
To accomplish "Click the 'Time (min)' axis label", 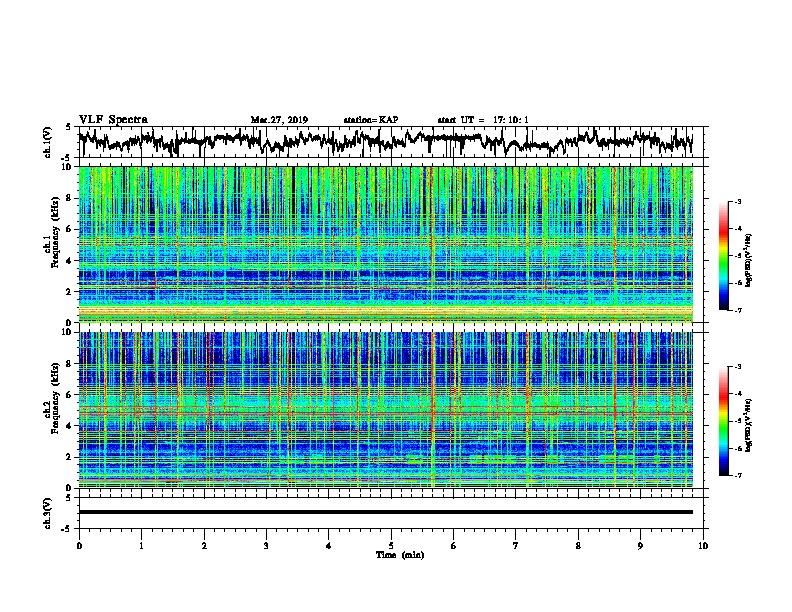I will 400,555.
